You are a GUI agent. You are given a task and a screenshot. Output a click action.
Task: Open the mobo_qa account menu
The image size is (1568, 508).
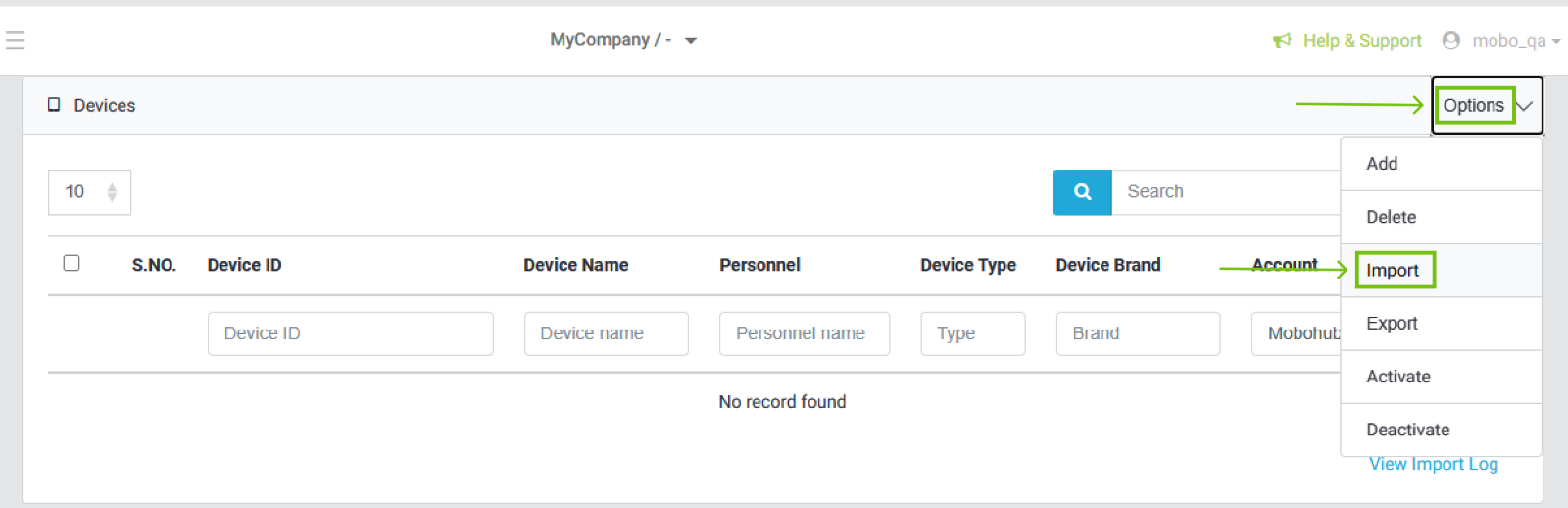coord(1509,41)
